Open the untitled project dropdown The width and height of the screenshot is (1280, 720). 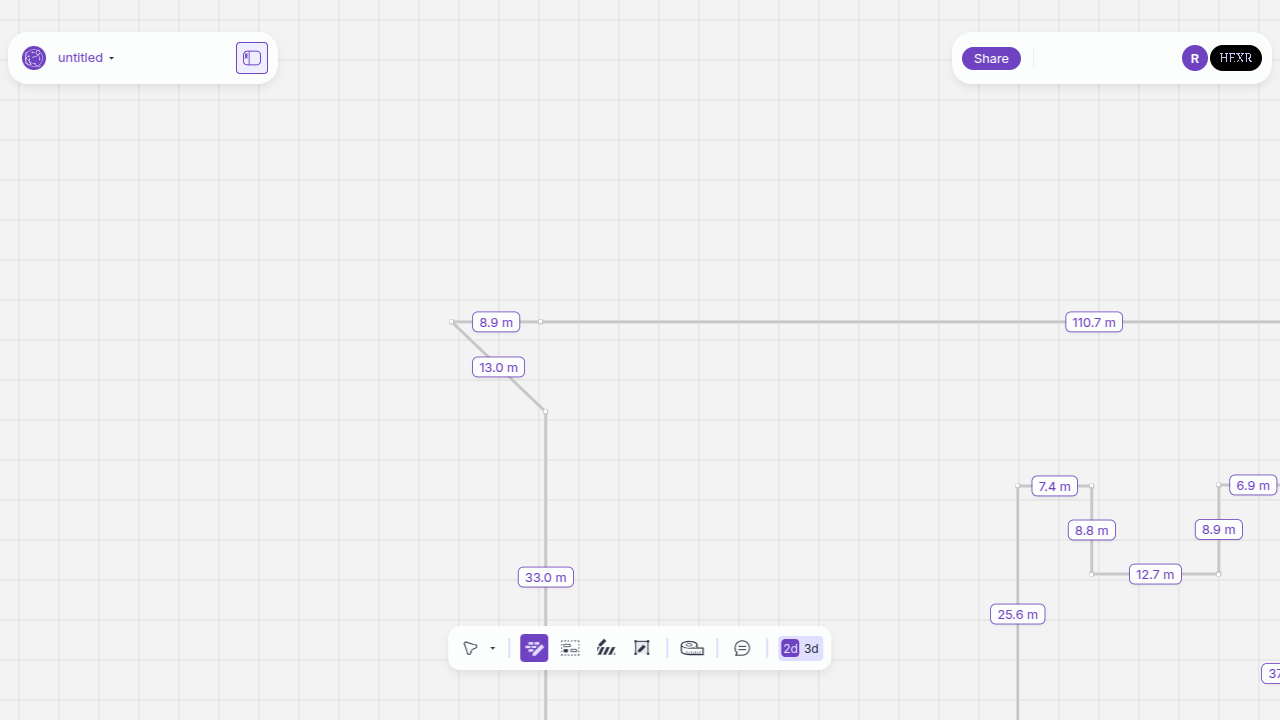(86, 58)
